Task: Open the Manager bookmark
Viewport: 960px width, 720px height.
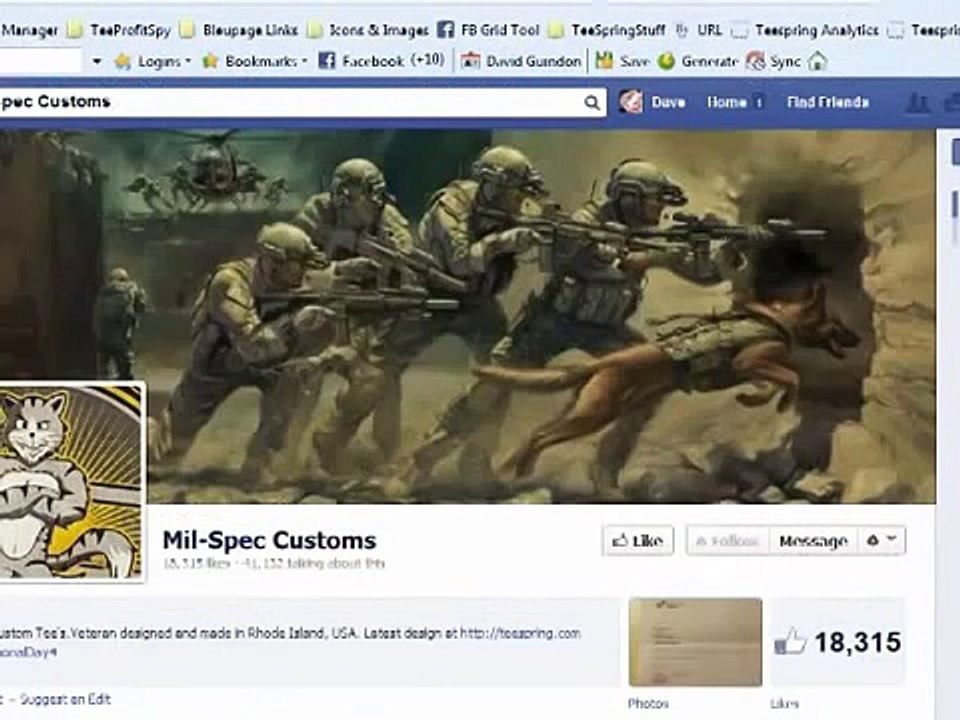Action: [29, 30]
